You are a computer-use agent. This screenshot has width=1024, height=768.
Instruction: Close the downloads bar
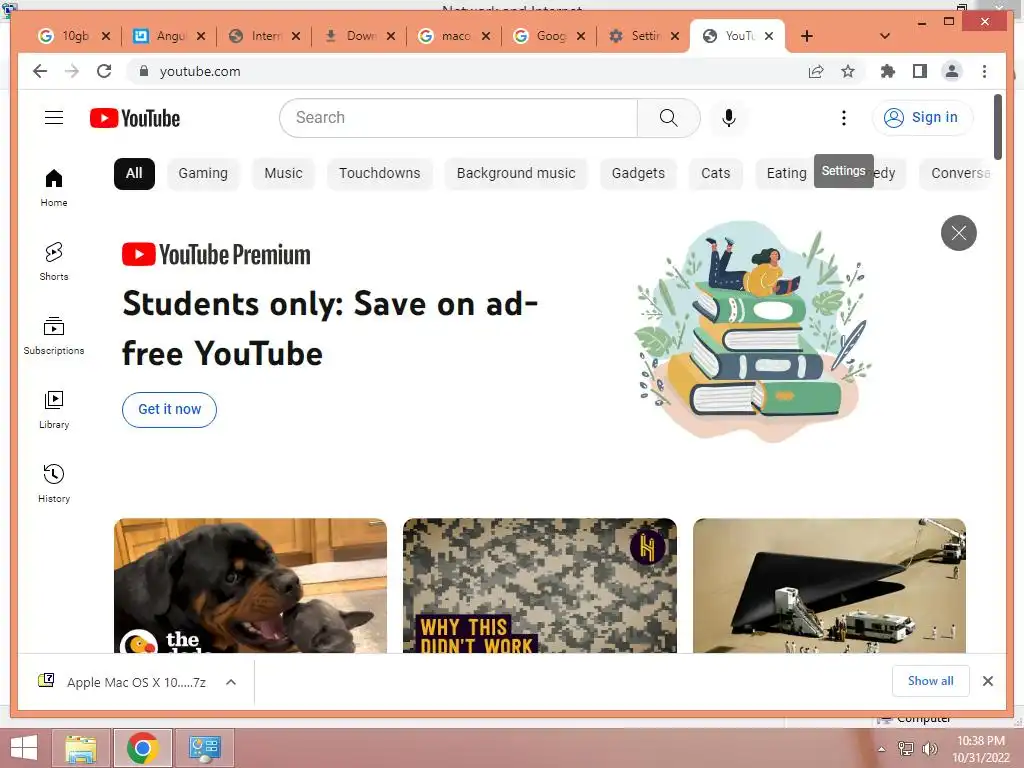987,681
